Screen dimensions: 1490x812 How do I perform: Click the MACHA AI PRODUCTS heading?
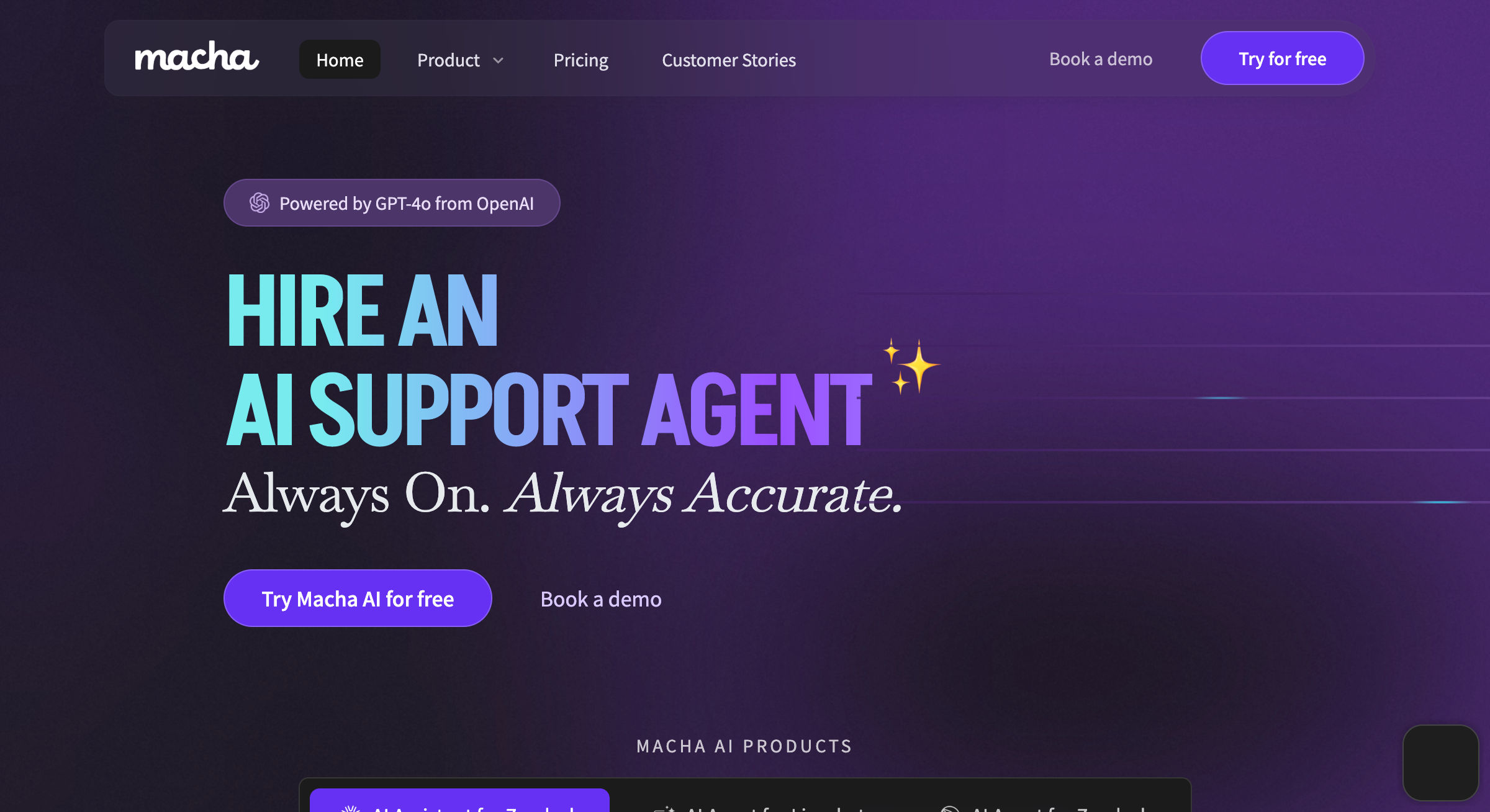744,746
